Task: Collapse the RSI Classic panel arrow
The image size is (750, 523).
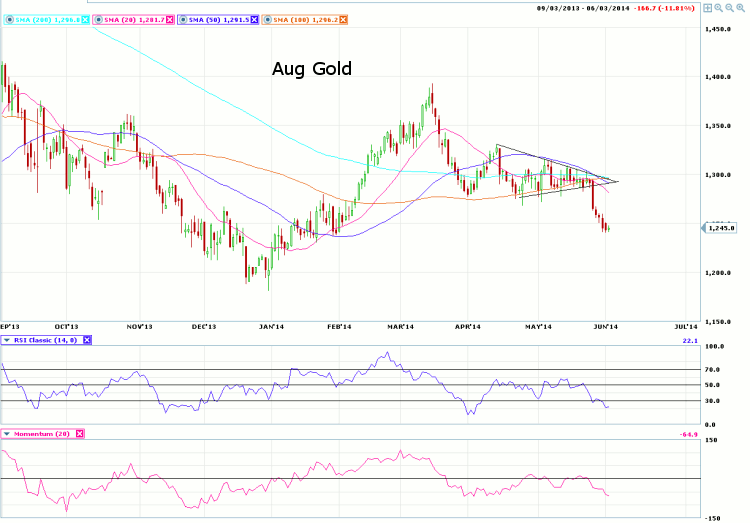Action: click(9, 340)
